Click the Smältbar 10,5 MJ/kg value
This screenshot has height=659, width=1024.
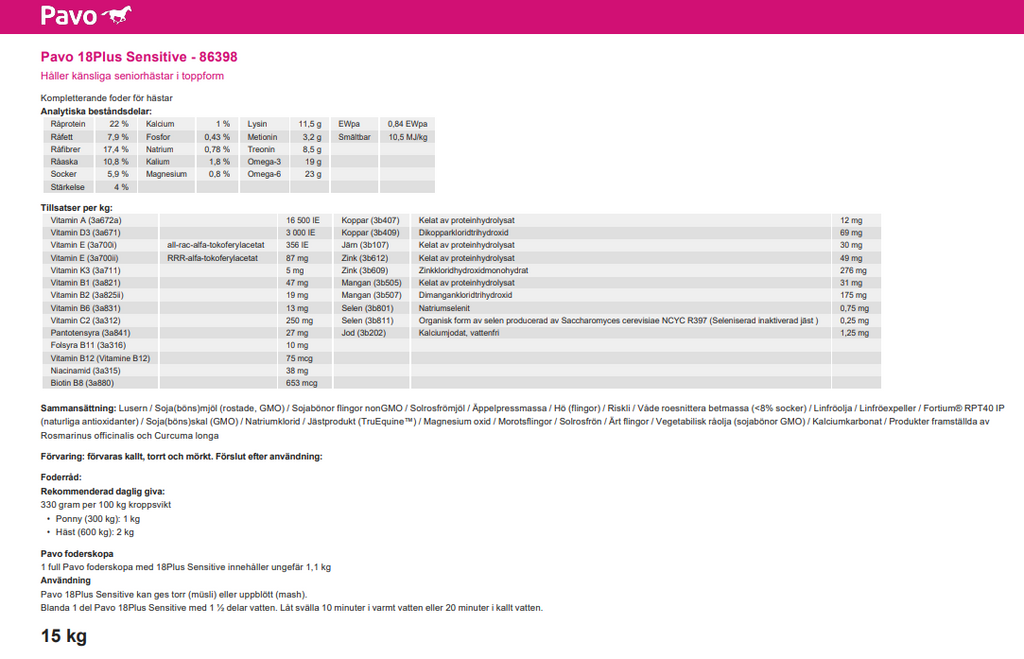(x=408, y=136)
